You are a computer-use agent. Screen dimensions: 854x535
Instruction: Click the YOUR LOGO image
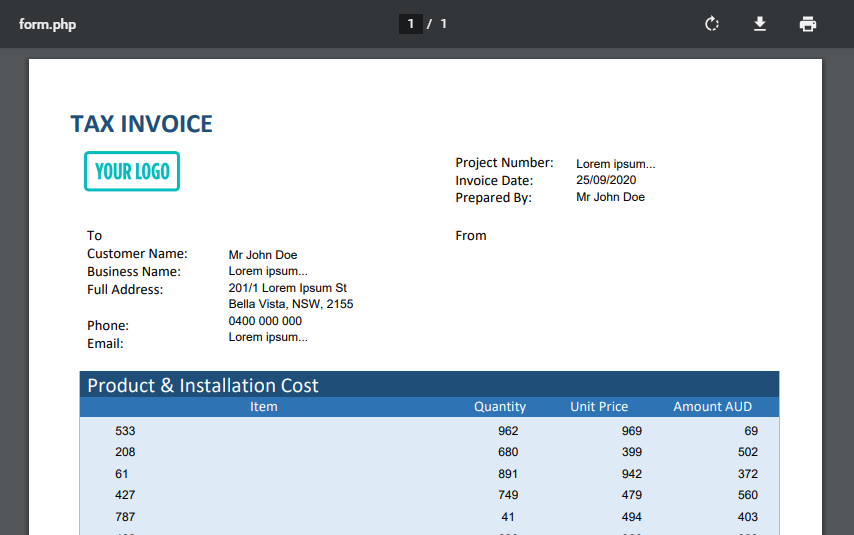pos(132,171)
